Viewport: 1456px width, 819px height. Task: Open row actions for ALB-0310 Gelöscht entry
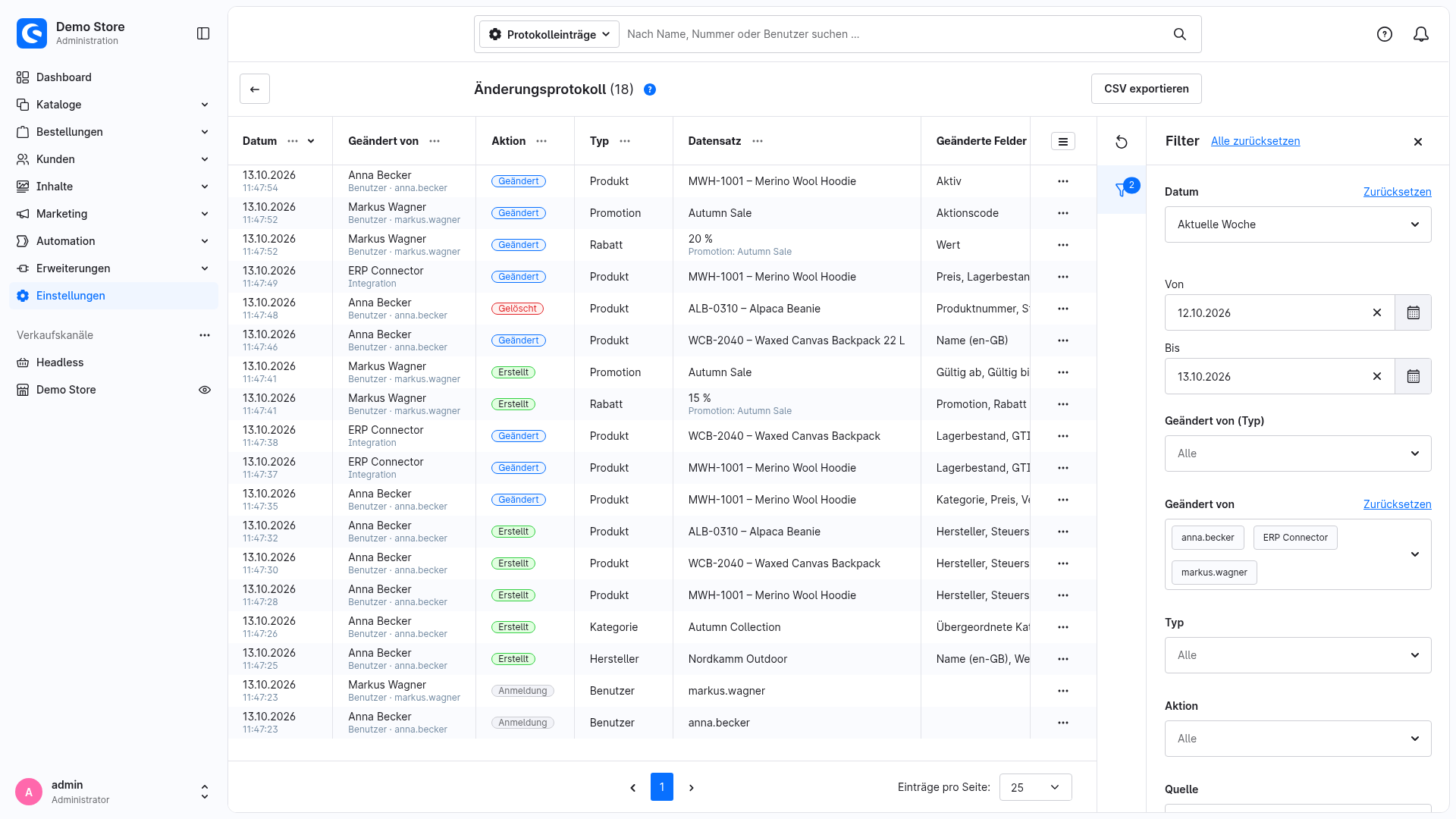[1063, 309]
